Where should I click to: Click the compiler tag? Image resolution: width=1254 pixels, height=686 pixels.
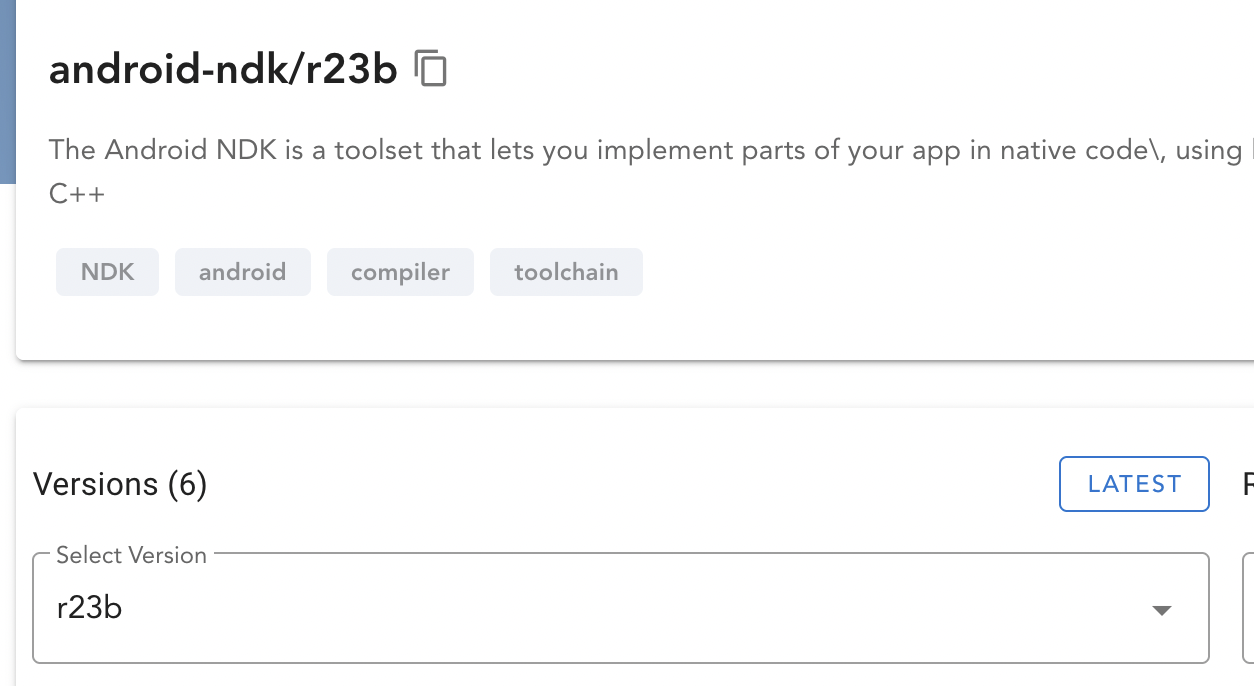coord(400,271)
